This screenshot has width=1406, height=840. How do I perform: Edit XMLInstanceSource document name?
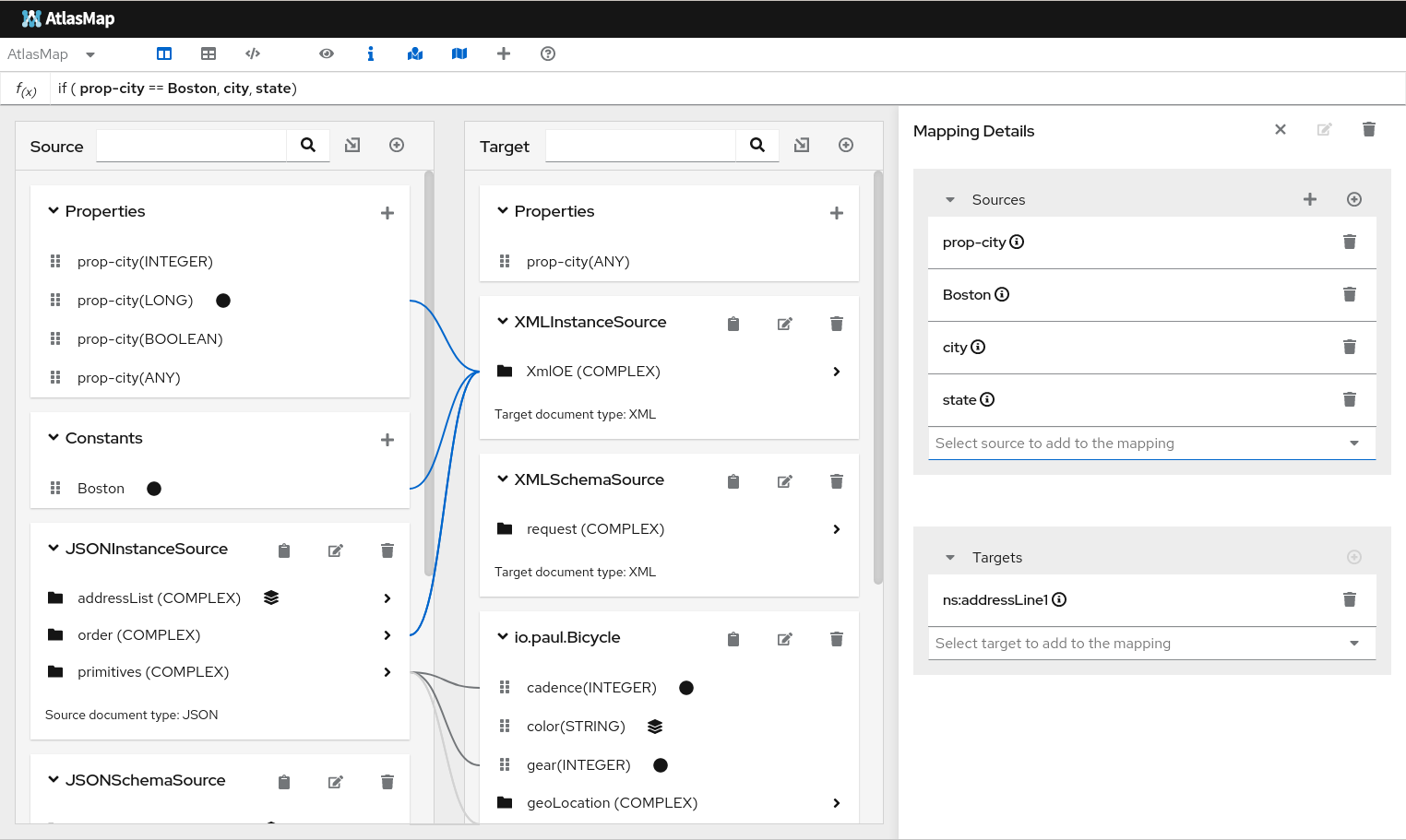(x=785, y=324)
